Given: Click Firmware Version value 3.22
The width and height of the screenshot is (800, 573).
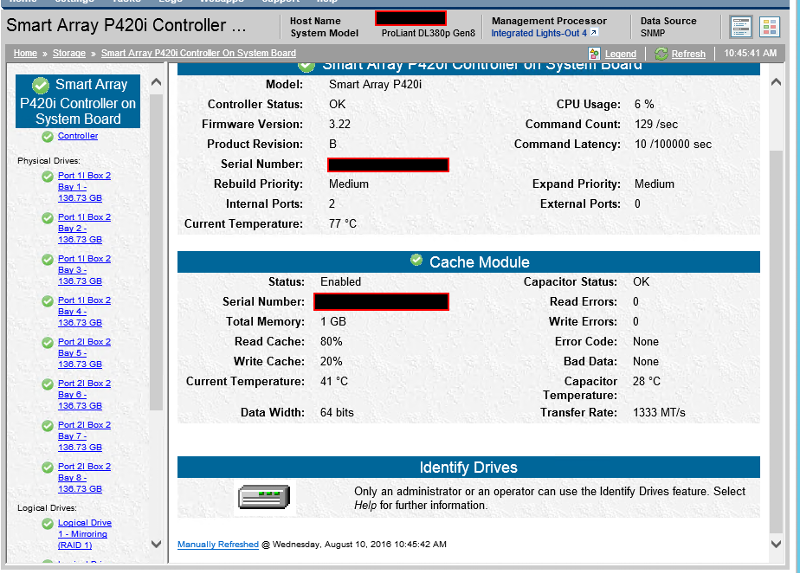Looking at the screenshot, I should coord(340,124).
